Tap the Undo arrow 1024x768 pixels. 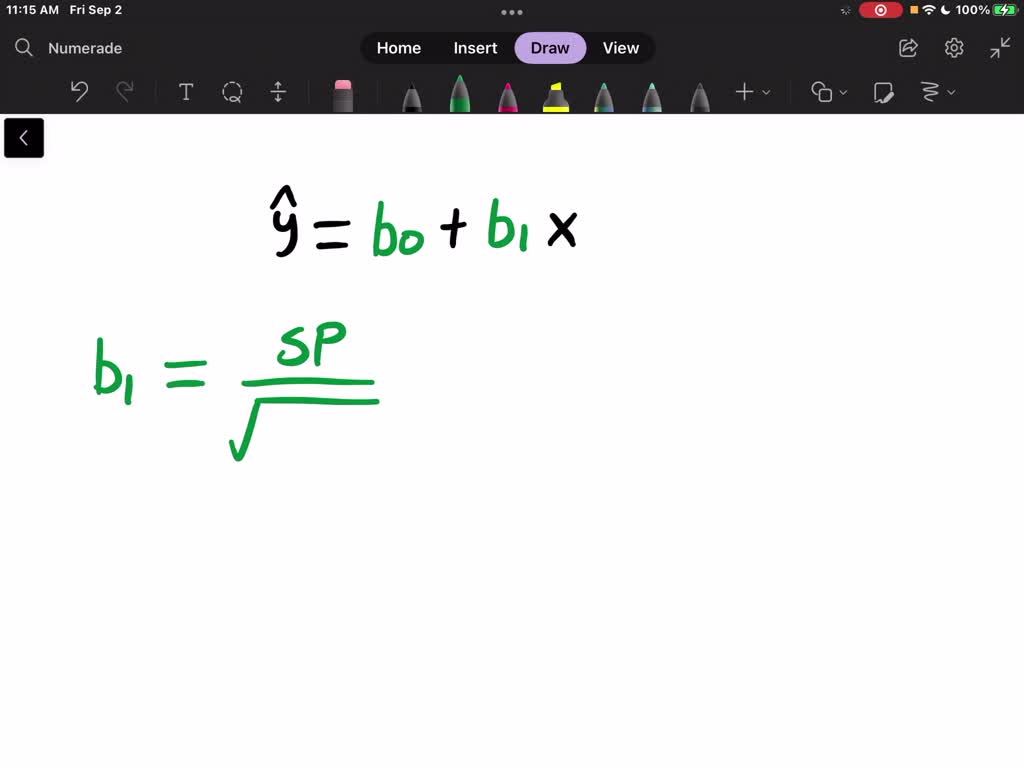(x=78, y=92)
